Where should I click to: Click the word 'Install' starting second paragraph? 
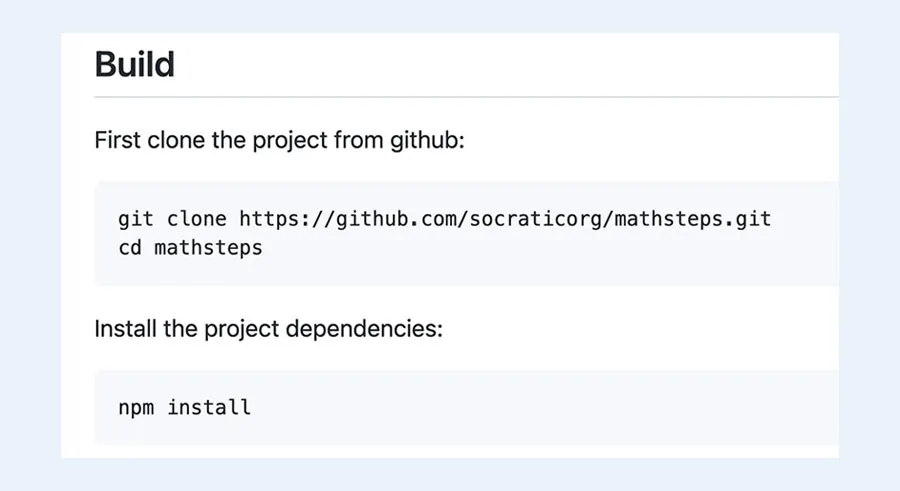click(x=125, y=329)
